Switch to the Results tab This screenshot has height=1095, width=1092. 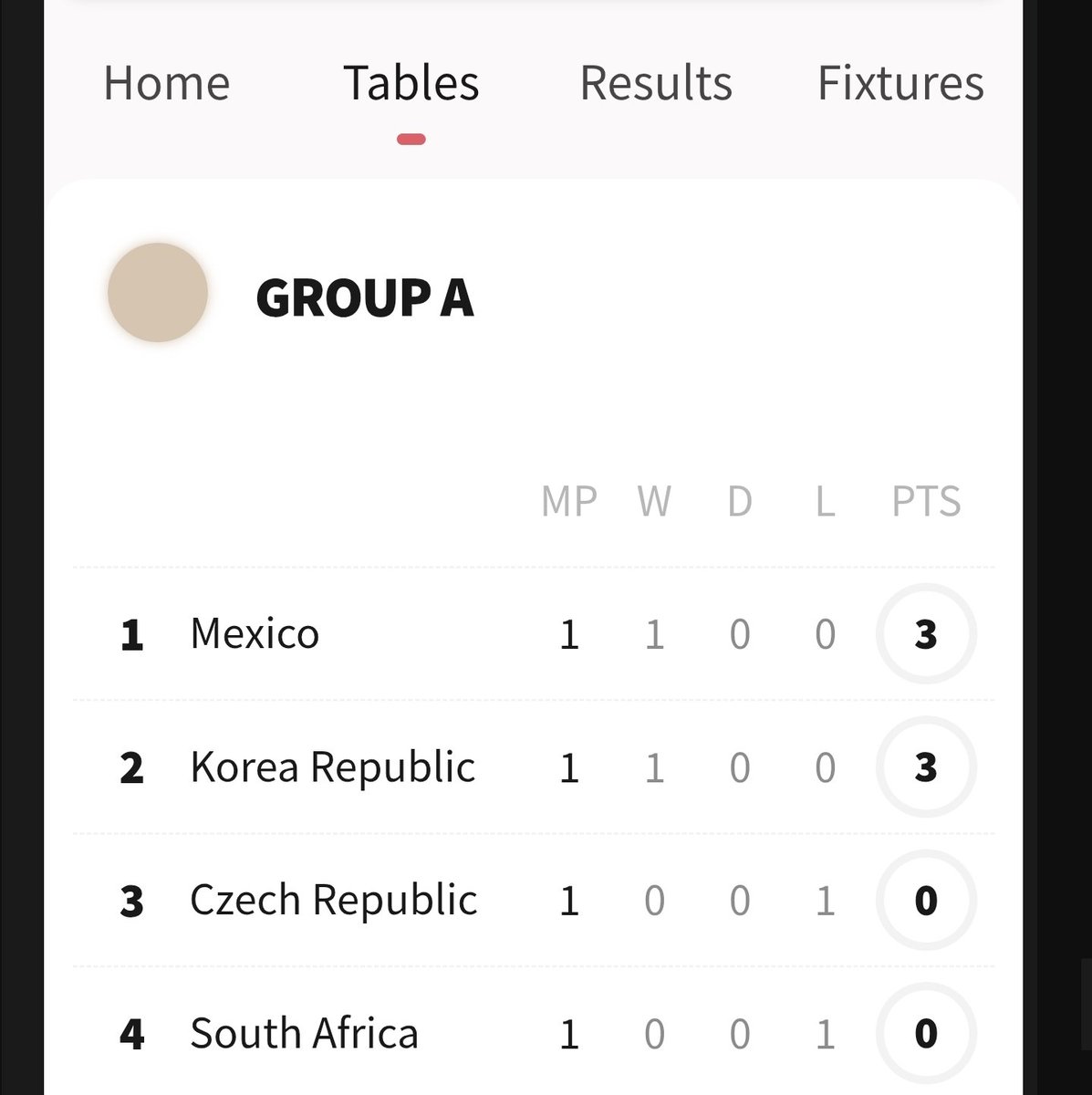coord(656,84)
